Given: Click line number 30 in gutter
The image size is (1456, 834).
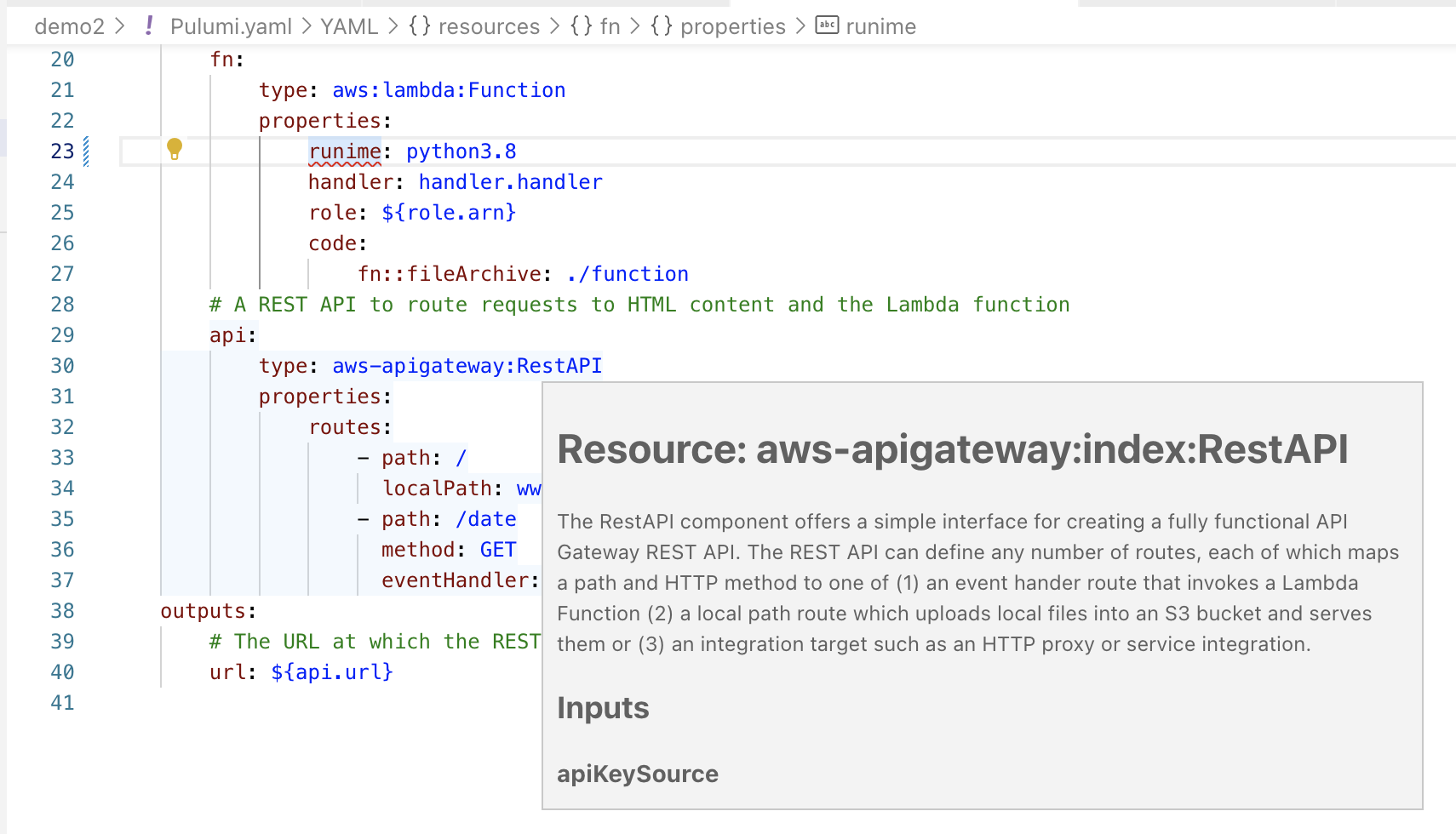Looking at the screenshot, I should pos(62,366).
